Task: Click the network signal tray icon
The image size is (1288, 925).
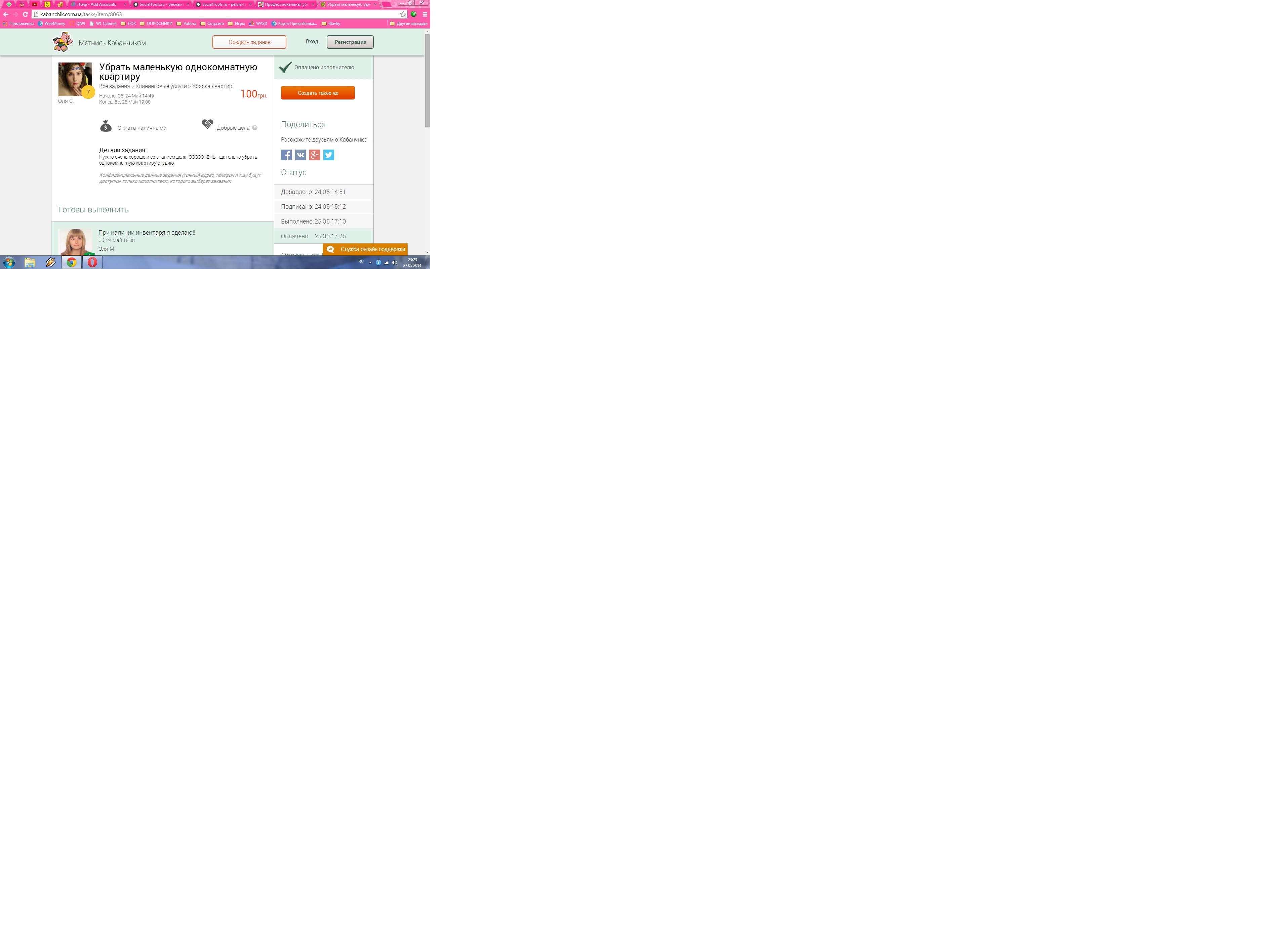Action: 386,262
